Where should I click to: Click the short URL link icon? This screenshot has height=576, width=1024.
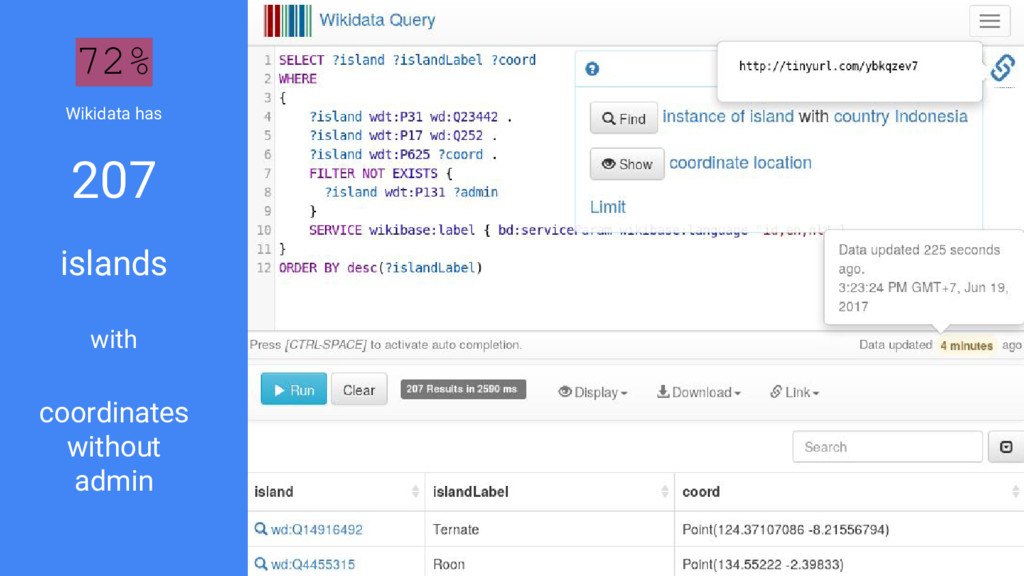[1002, 68]
